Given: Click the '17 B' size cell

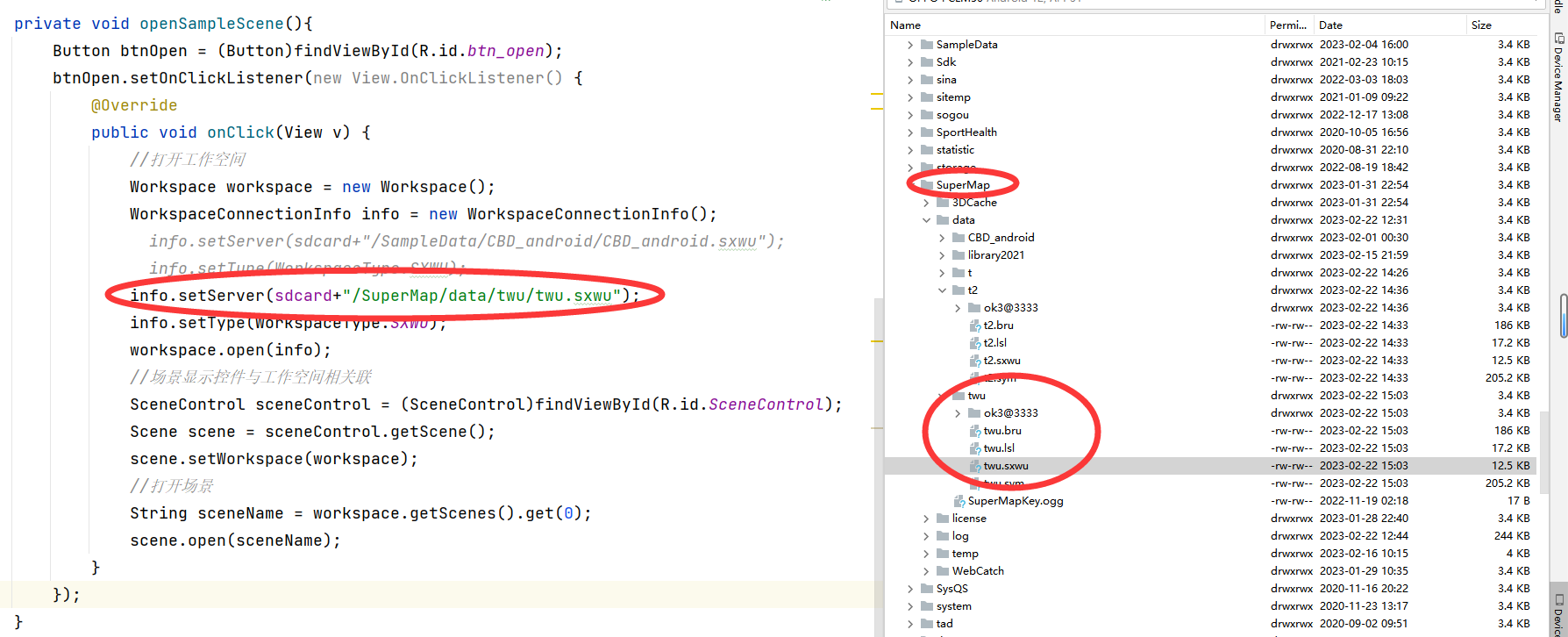Looking at the screenshot, I should click(1519, 500).
